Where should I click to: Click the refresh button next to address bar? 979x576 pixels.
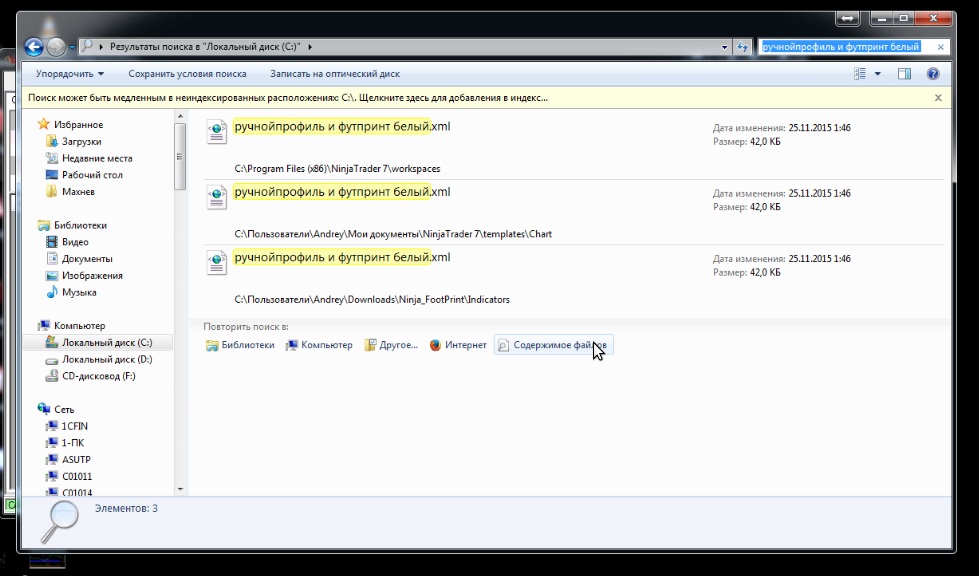tap(742, 47)
